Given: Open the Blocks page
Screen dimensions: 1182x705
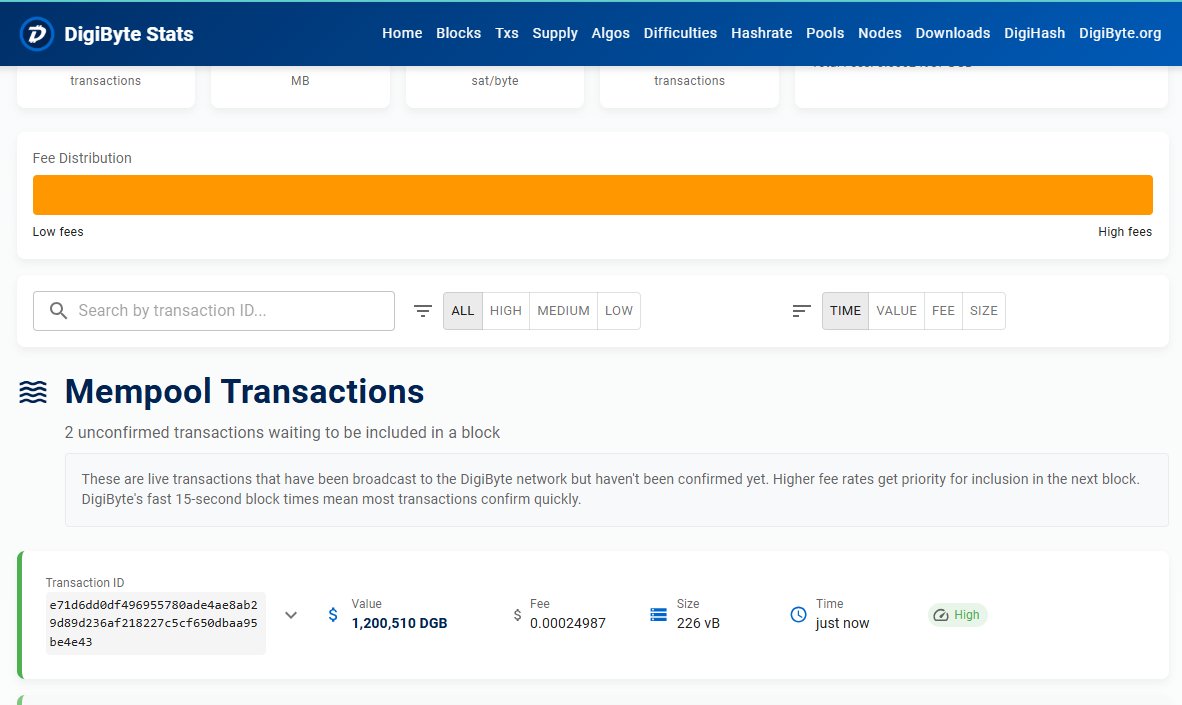Looking at the screenshot, I should (x=458, y=33).
